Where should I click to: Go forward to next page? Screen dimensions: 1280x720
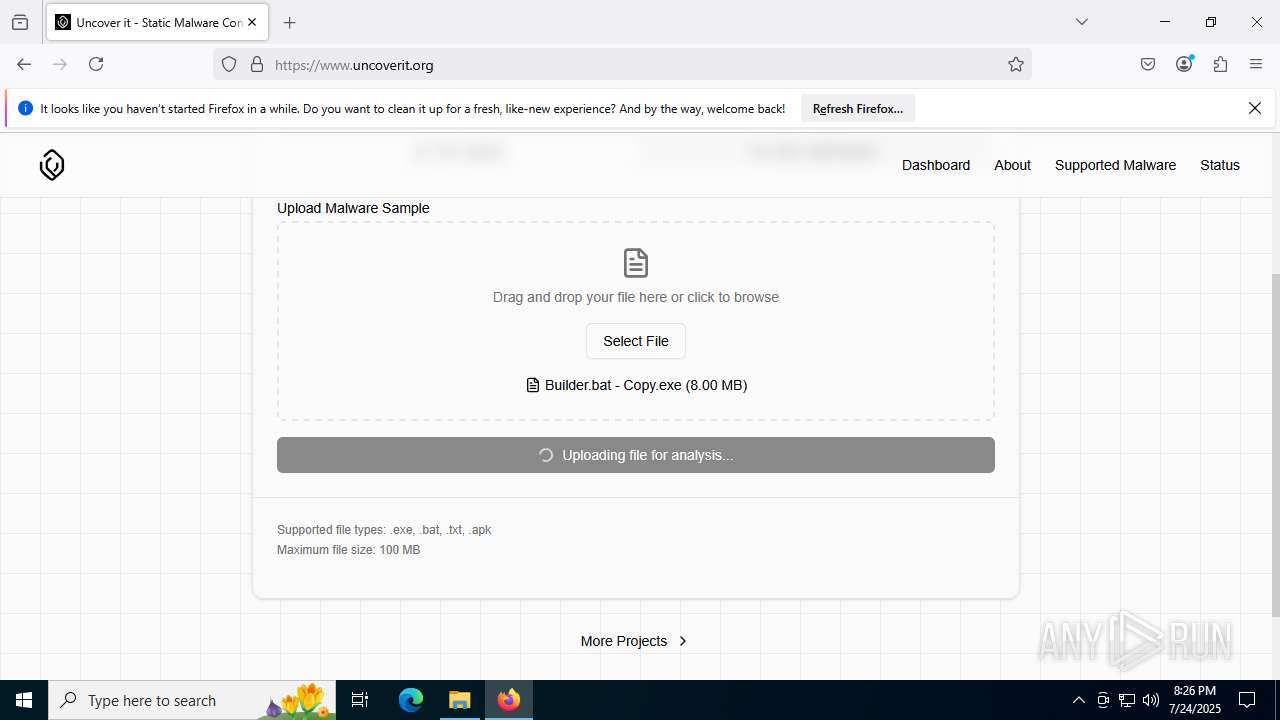click(x=60, y=64)
